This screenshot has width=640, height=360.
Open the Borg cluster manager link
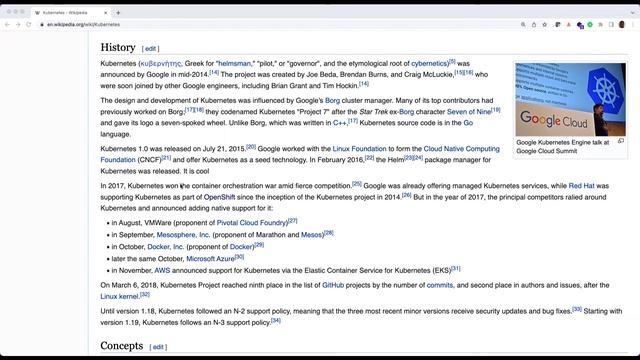click(x=332, y=100)
